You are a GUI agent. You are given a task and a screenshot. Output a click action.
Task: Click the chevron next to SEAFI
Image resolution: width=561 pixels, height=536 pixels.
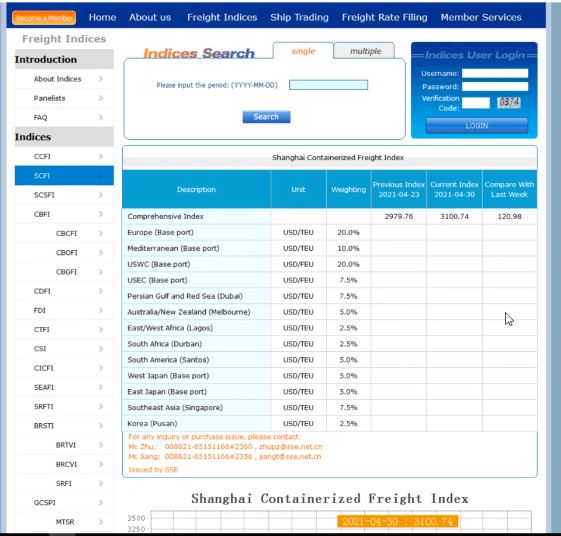point(101,387)
